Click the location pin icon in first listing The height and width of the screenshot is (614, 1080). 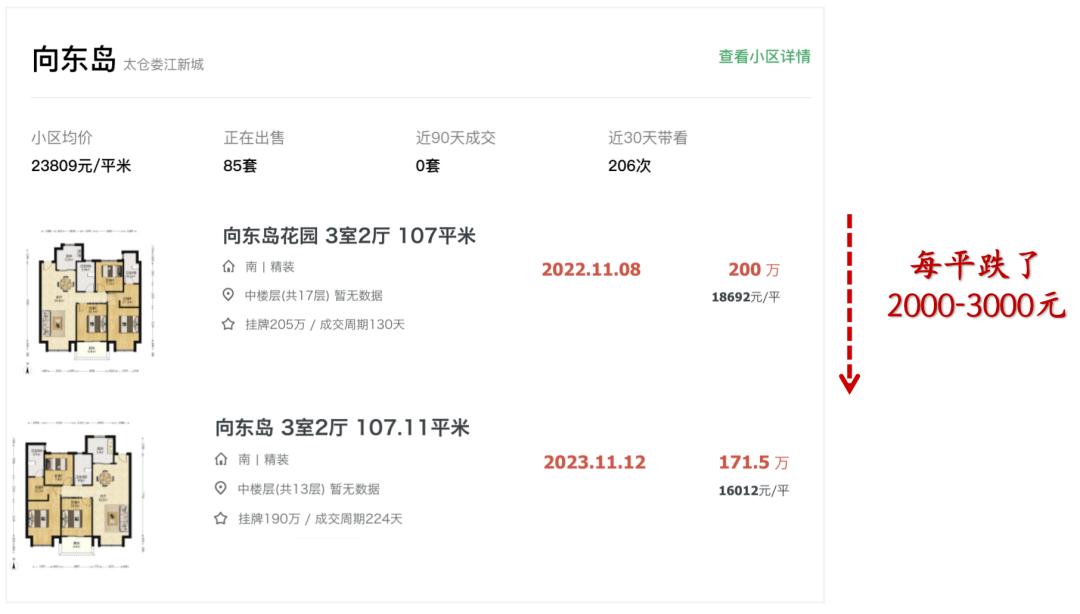pyautogui.click(x=228, y=295)
